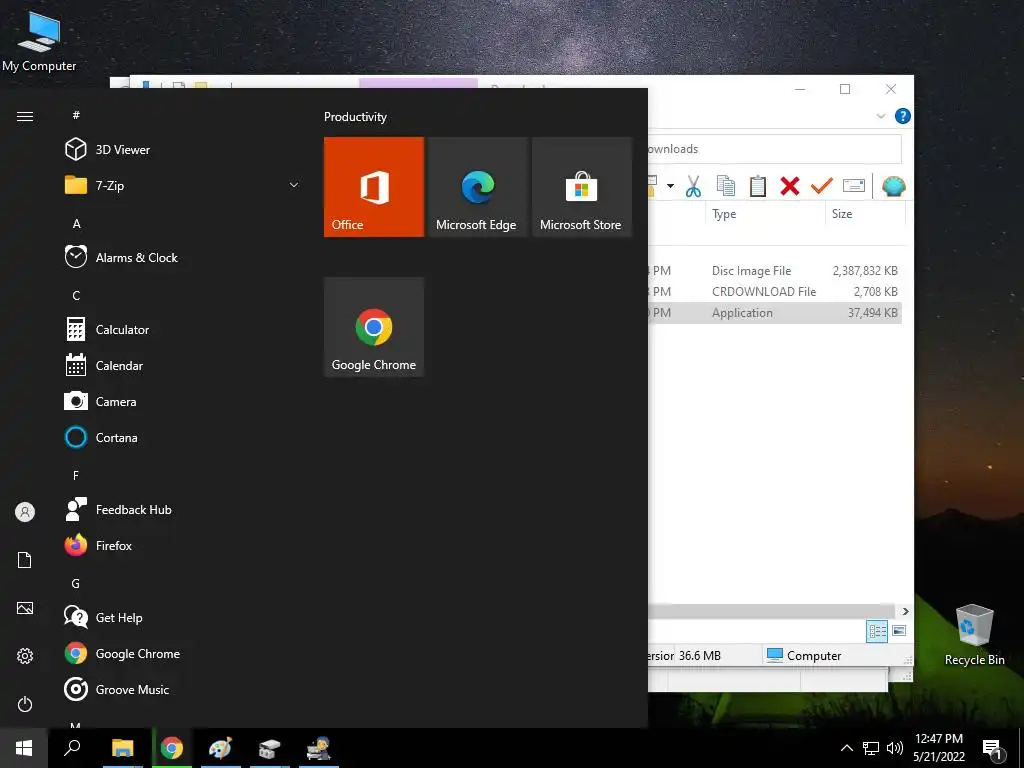Click the G letter section header

[x=76, y=583]
